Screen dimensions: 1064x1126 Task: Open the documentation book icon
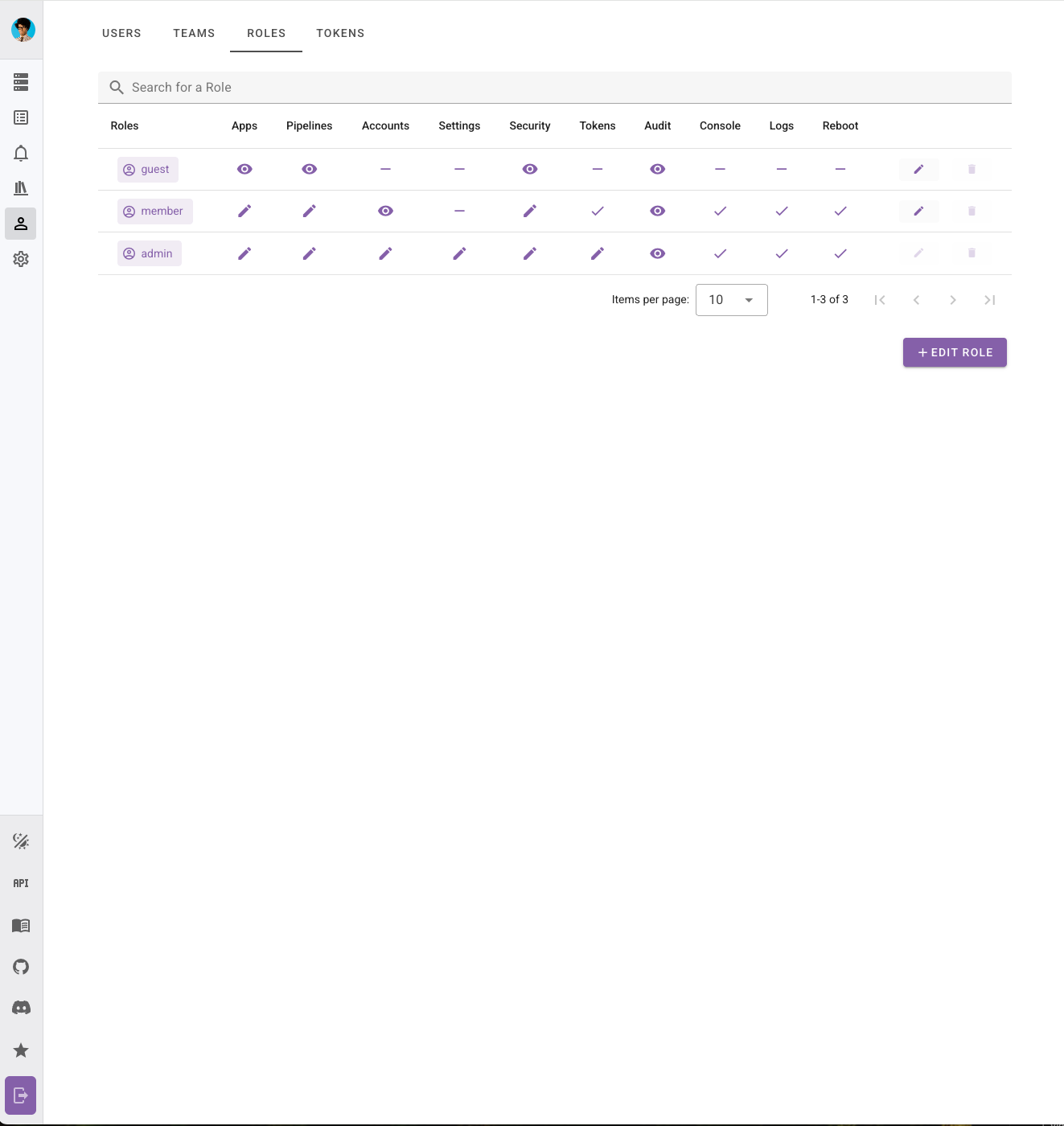coord(21,926)
